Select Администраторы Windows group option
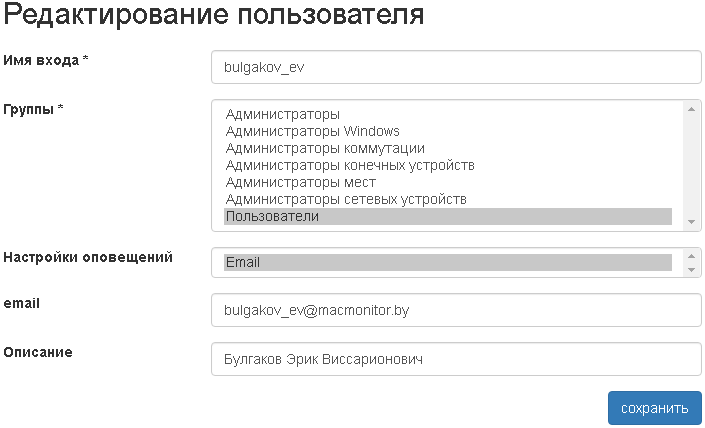Viewport: 705px width, 428px height. pyautogui.click(x=312, y=131)
